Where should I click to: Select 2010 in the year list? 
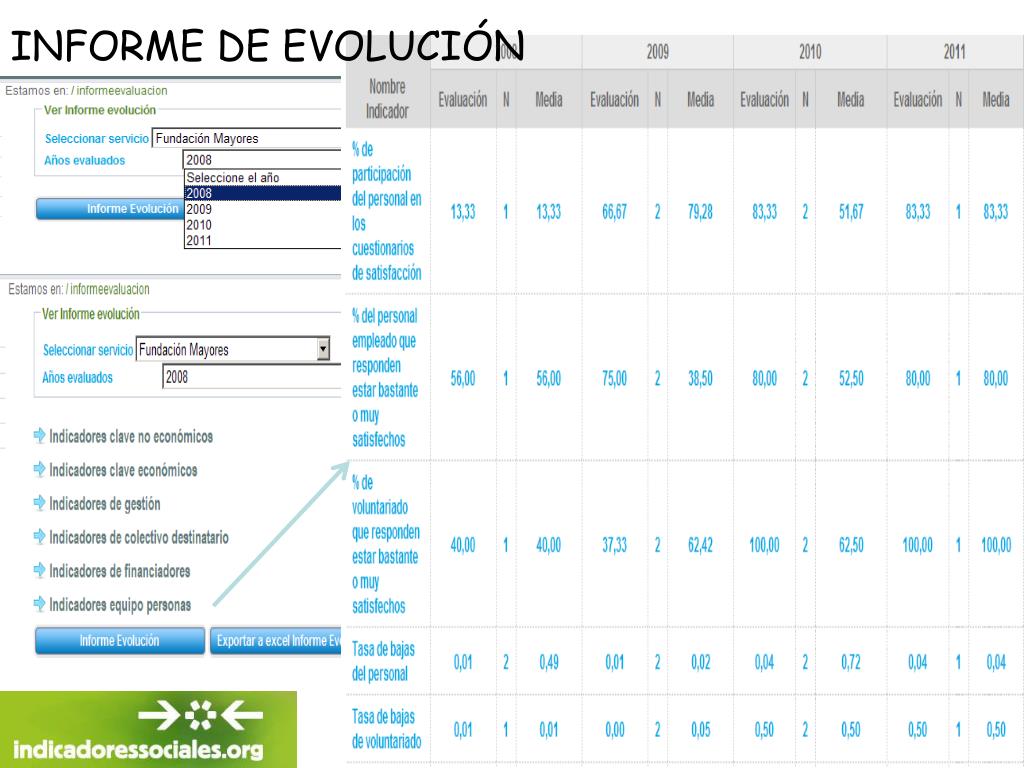coord(263,225)
